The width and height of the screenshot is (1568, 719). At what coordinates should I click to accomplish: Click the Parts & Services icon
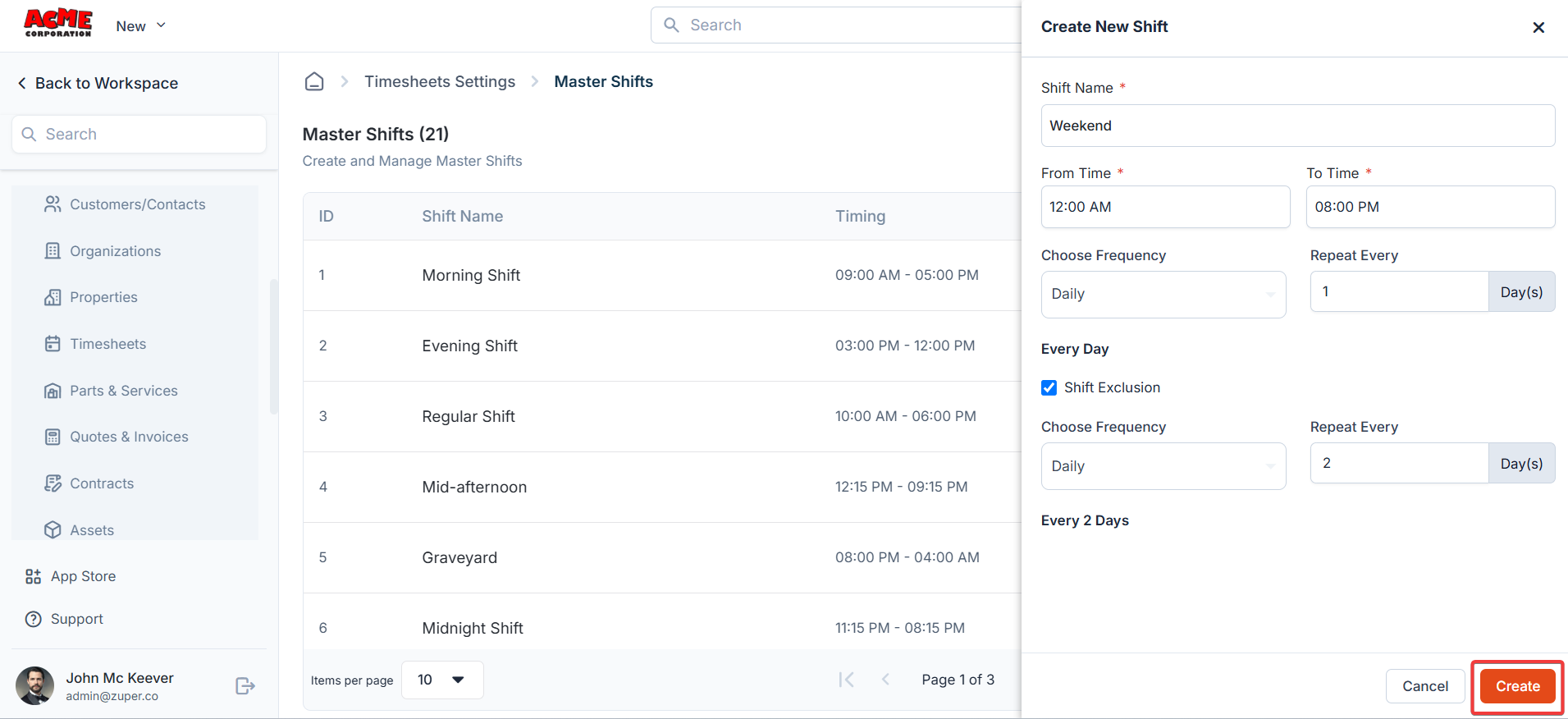(53, 391)
